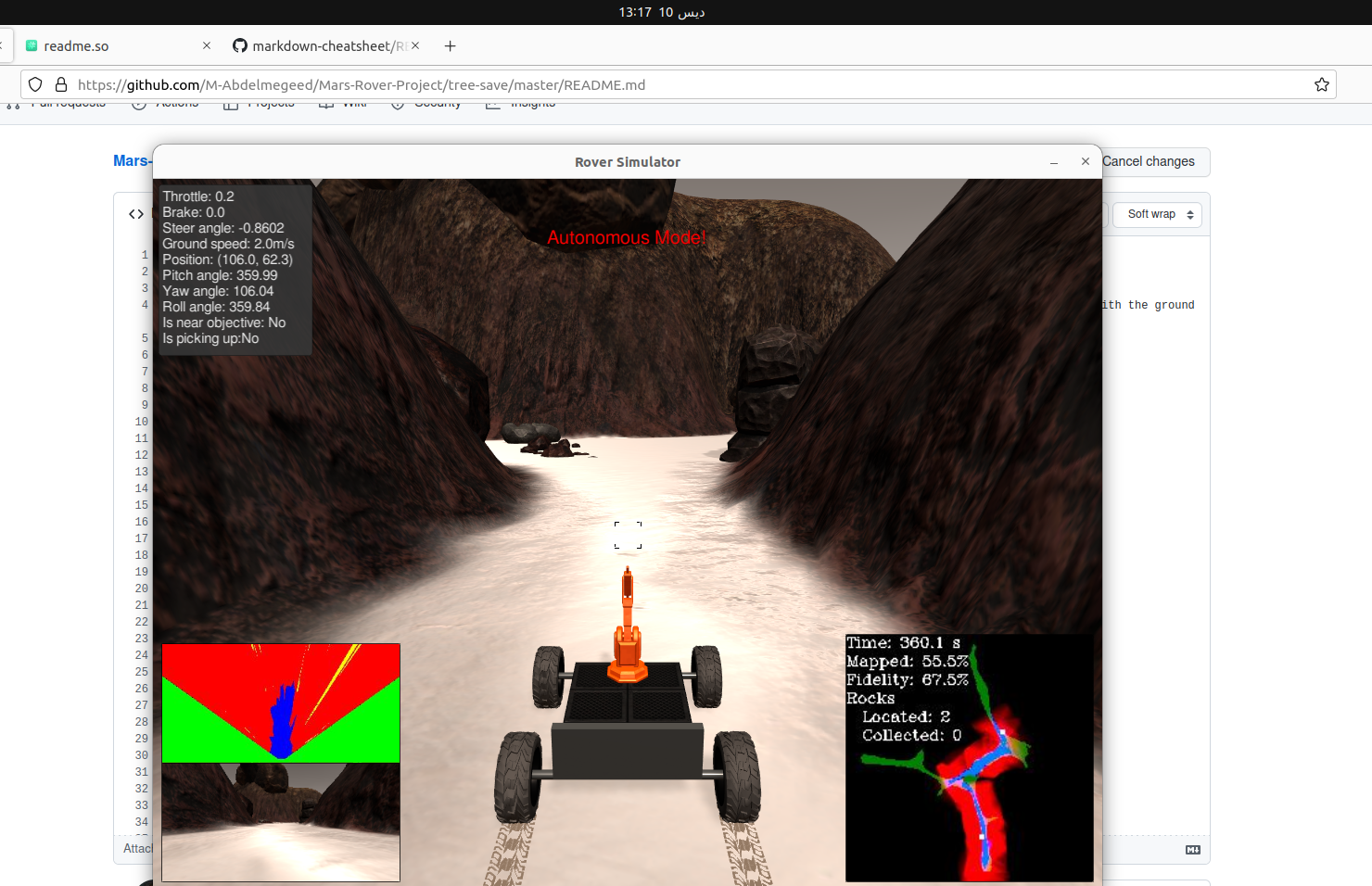Click the red-green perception threshold image
This screenshot has width=1372, height=886.
(x=281, y=703)
